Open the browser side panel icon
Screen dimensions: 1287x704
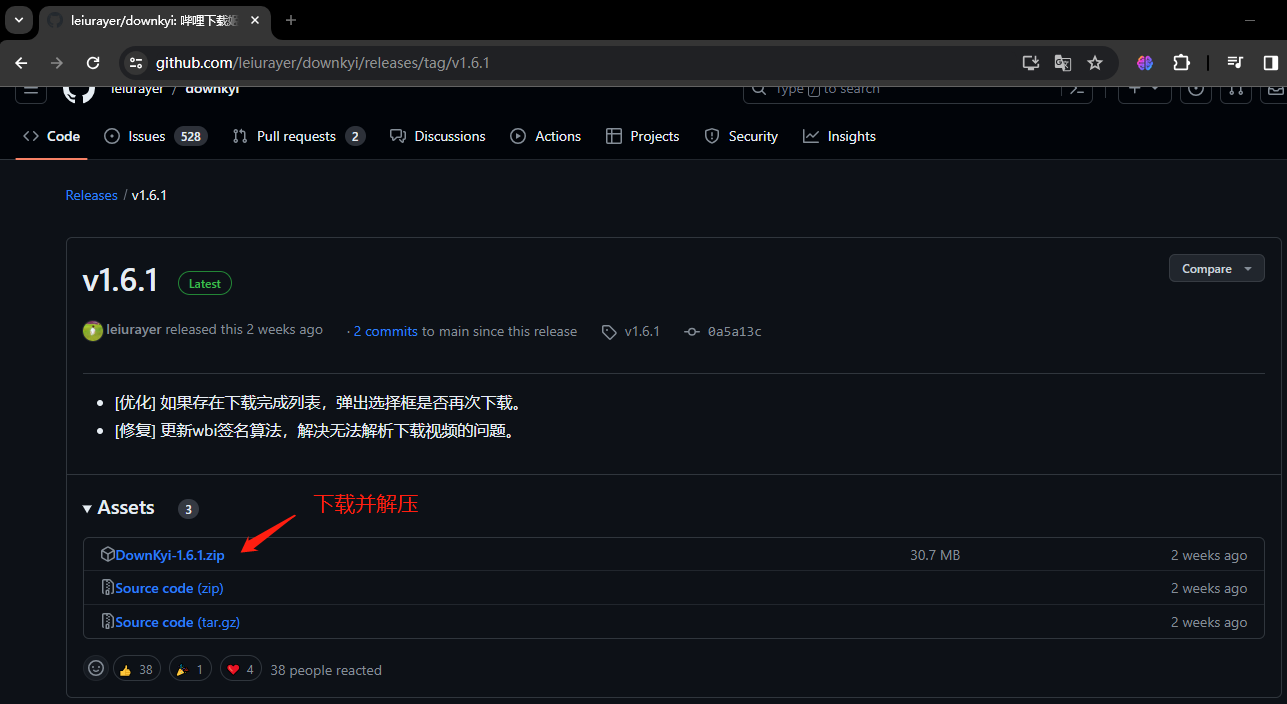pyautogui.click(x=1270, y=63)
